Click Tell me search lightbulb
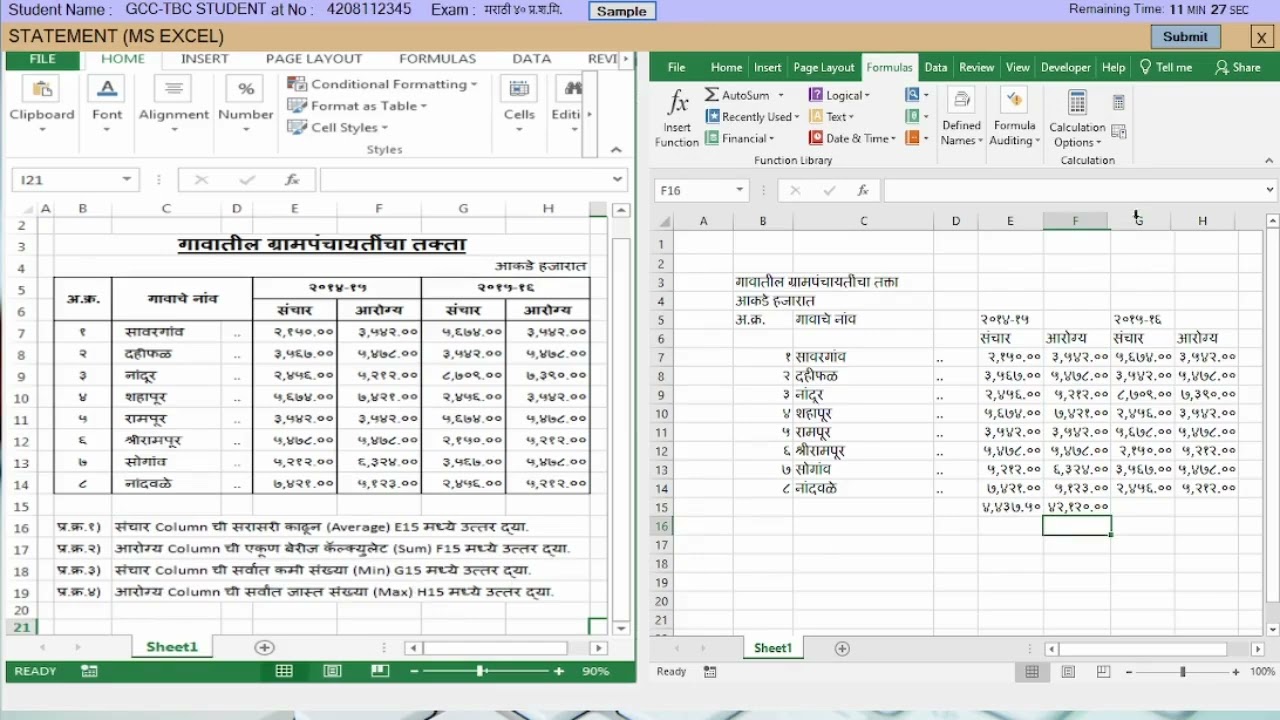This screenshot has height=720, width=1280. coord(1146,67)
